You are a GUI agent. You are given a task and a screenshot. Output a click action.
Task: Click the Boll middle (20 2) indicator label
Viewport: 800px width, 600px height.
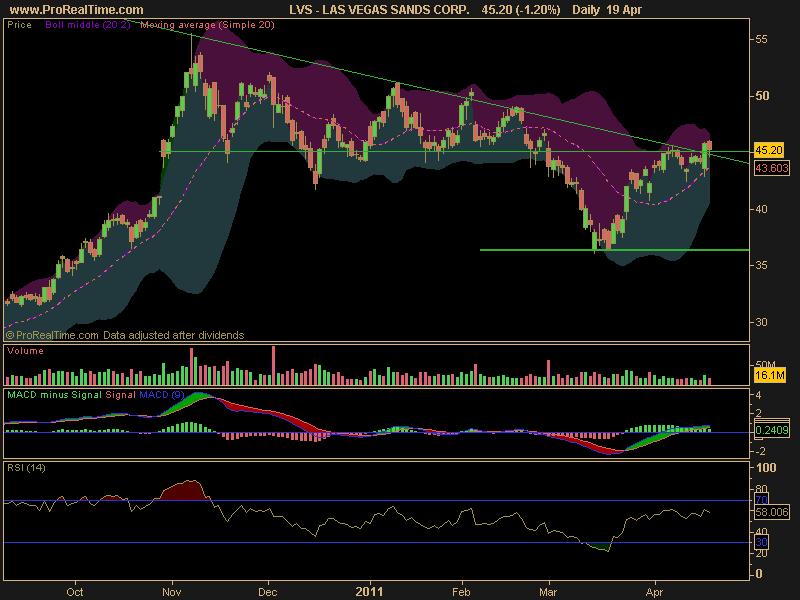coord(88,25)
